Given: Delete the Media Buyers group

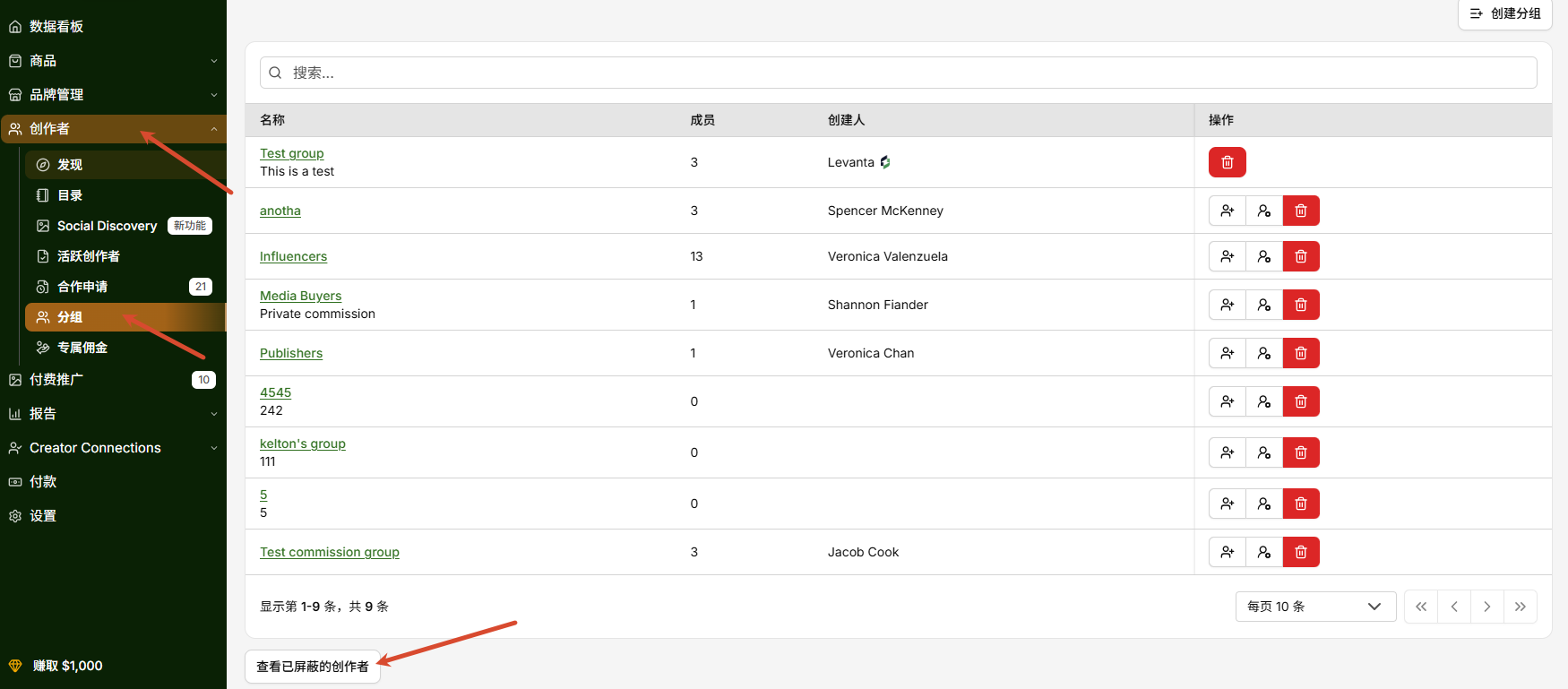Looking at the screenshot, I should click(x=1301, y=305).
